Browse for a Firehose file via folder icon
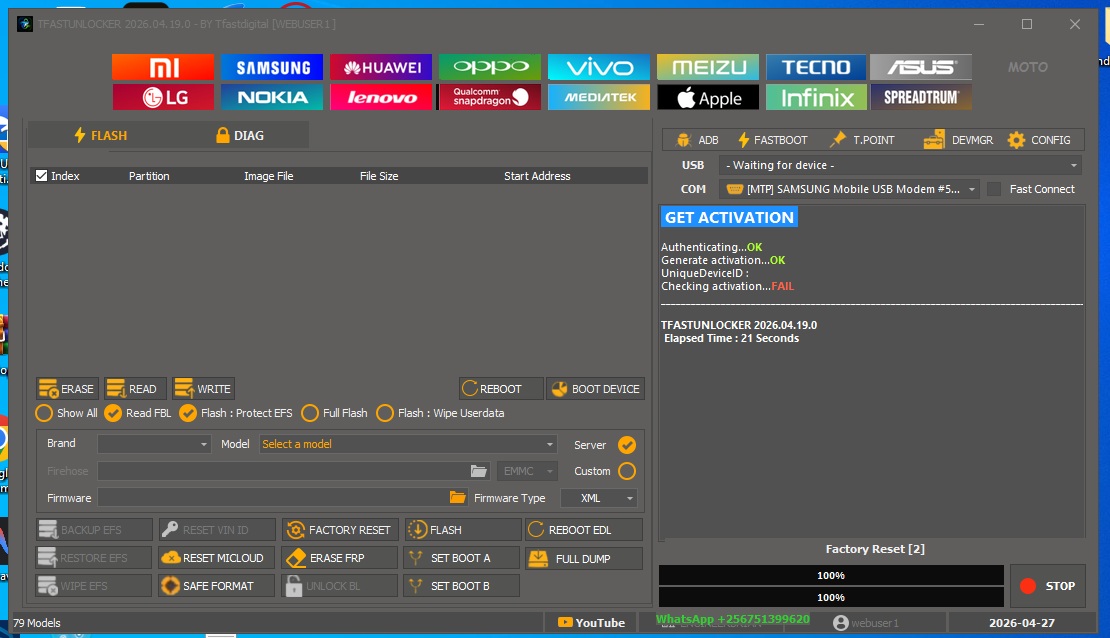The width and height of the screenshot is (1110, 638). tap(479, 471)
